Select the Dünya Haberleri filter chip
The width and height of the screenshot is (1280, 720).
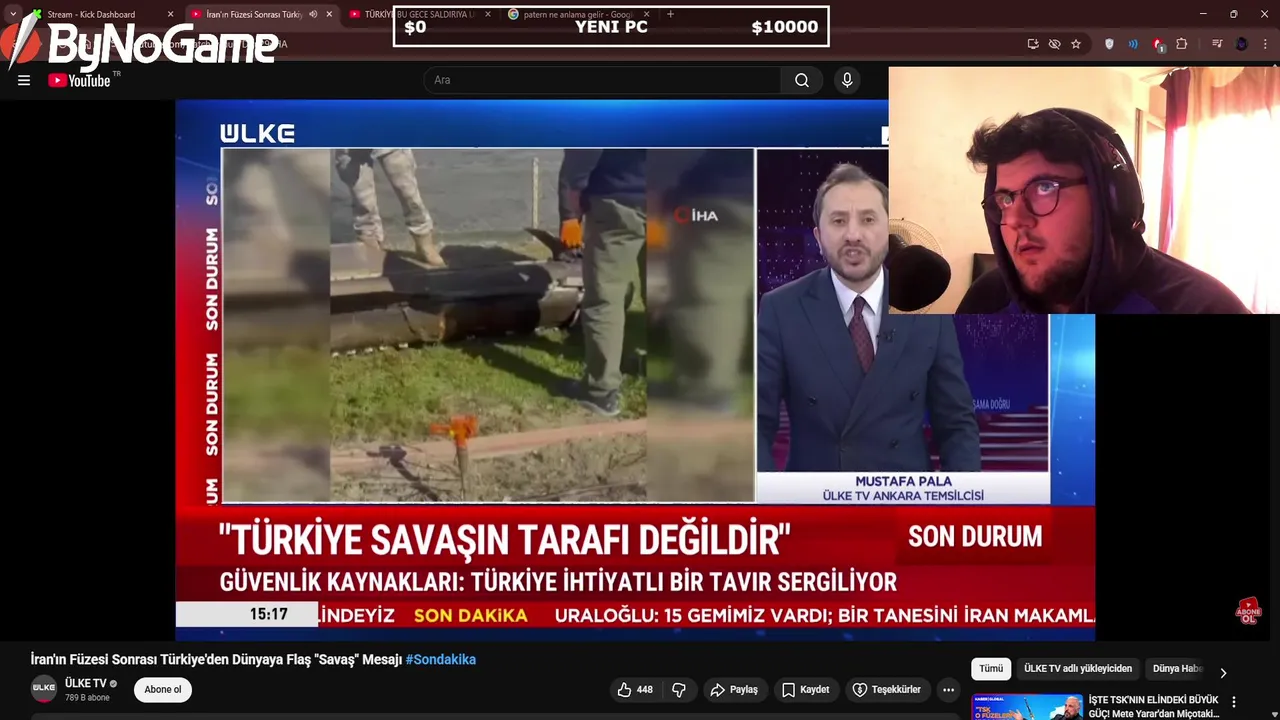coord(1177,668)
